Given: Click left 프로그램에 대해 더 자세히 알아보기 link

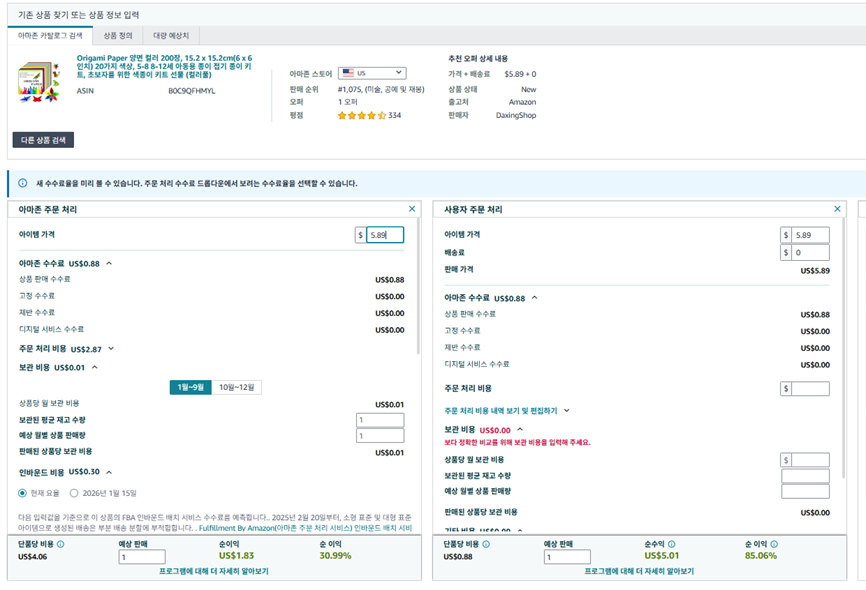Looking at the screenshot, I should pos(214,571).
